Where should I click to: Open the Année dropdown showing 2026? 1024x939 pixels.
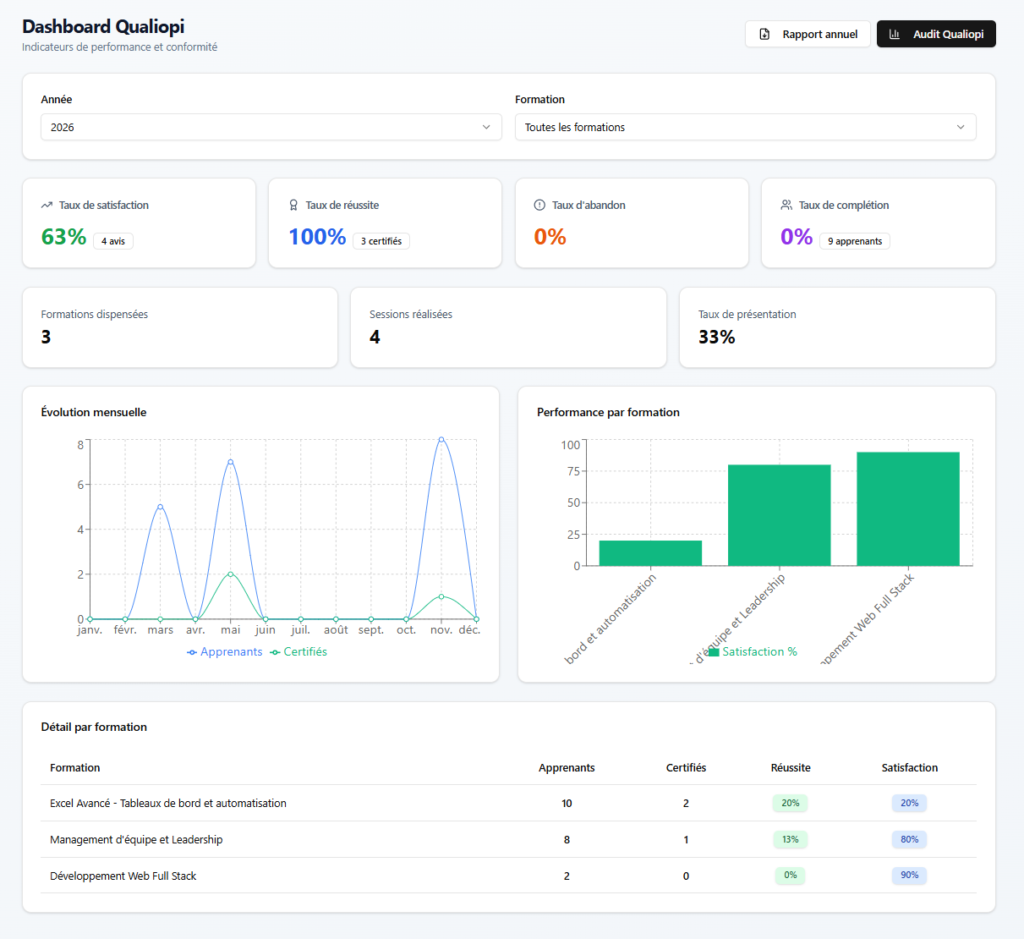pyautogui.click(x=271, y=127)
